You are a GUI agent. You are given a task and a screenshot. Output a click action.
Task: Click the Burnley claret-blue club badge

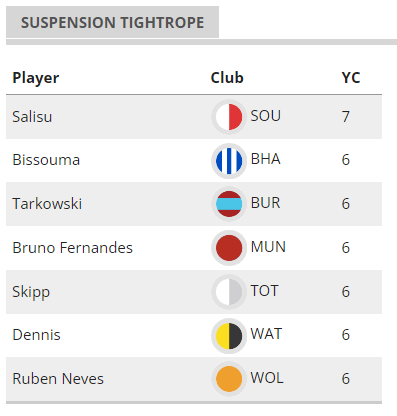click(x=229, y=204)
